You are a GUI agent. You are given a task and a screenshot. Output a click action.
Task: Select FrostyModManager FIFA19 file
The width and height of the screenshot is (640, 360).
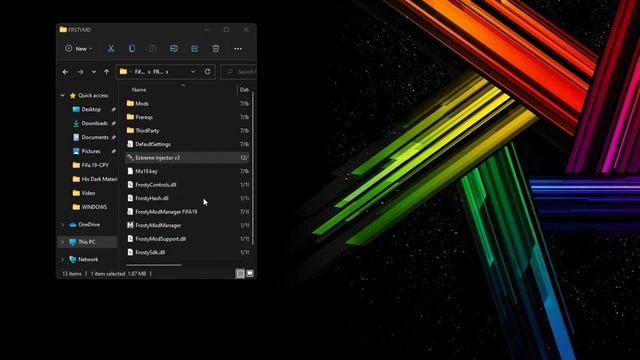166,212
